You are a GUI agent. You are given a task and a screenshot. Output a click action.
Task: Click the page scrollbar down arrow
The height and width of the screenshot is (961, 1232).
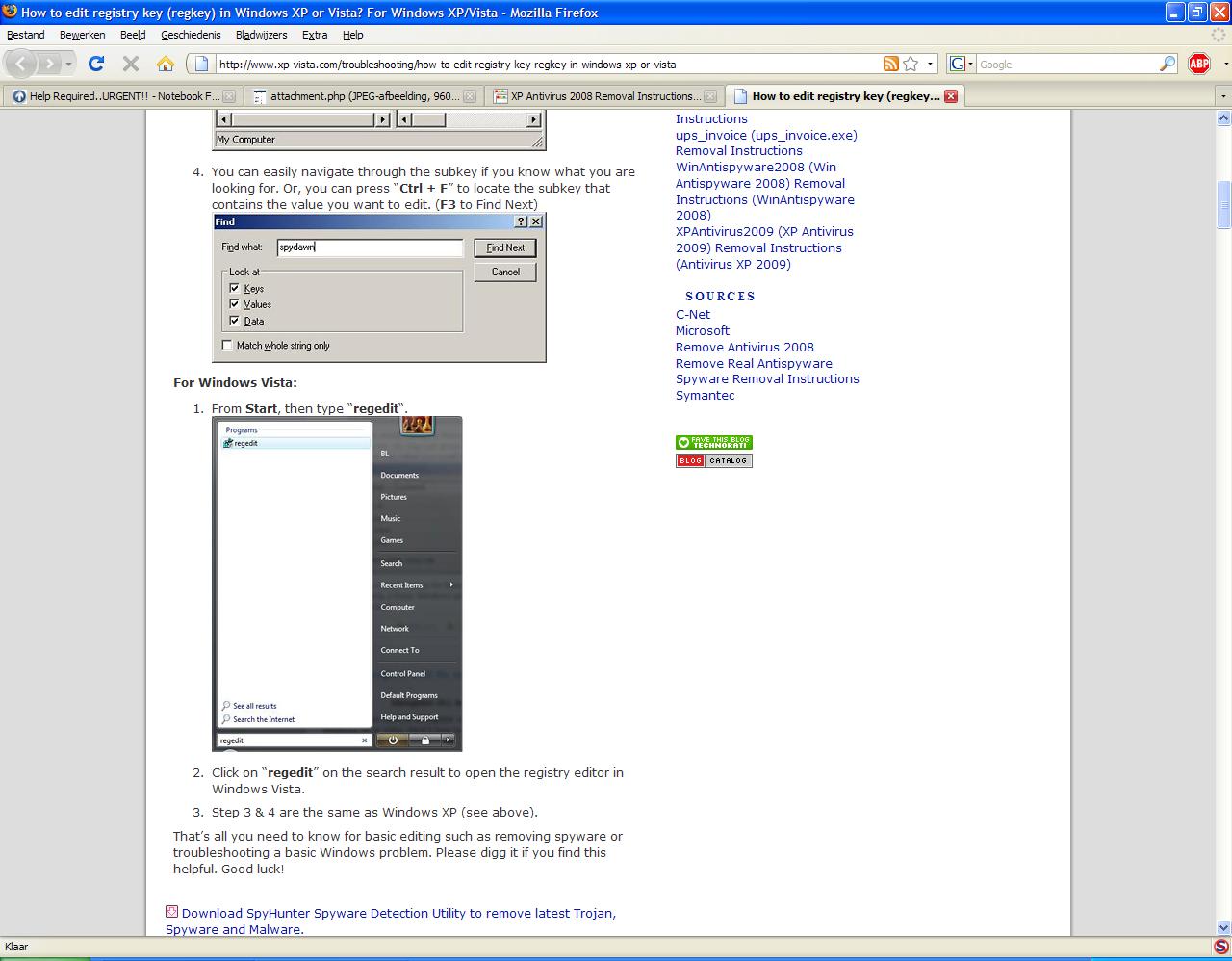tap(1223, 927)
